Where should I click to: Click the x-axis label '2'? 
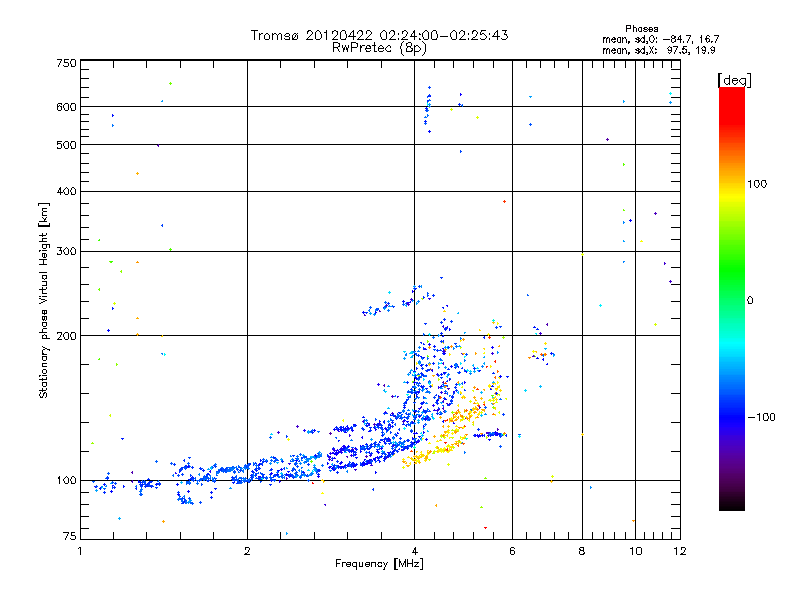coord(247,551)
